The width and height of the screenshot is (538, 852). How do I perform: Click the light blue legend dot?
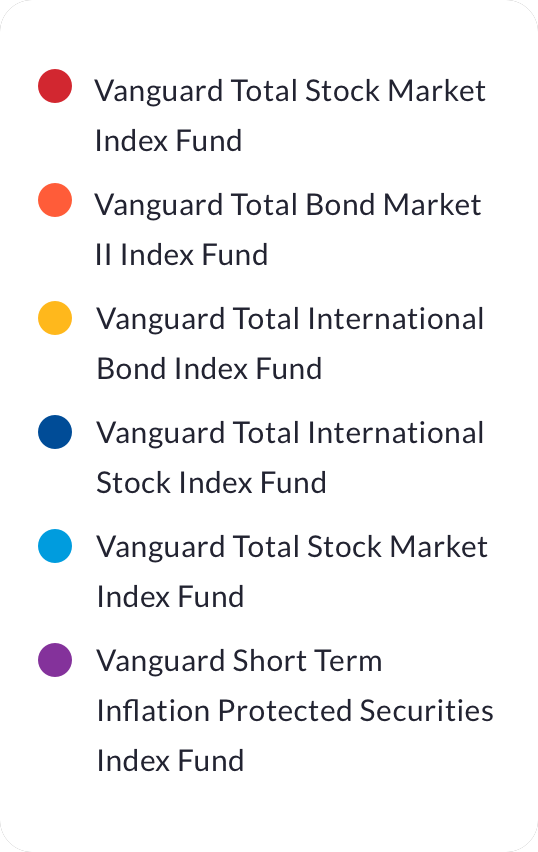pos(55,546)
